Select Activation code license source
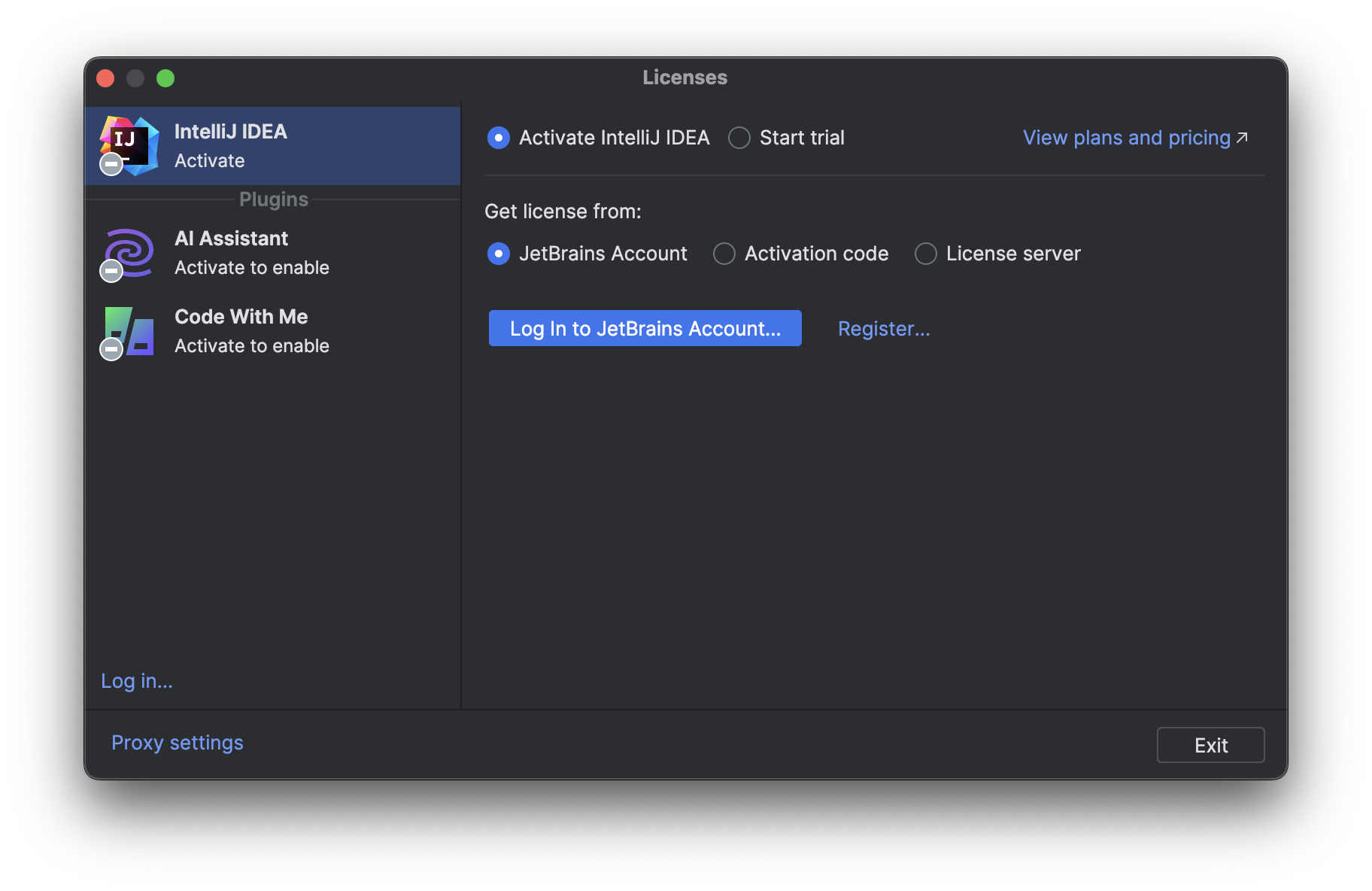The height and width of the screenshot is (891, 1372). pos(801,254)
